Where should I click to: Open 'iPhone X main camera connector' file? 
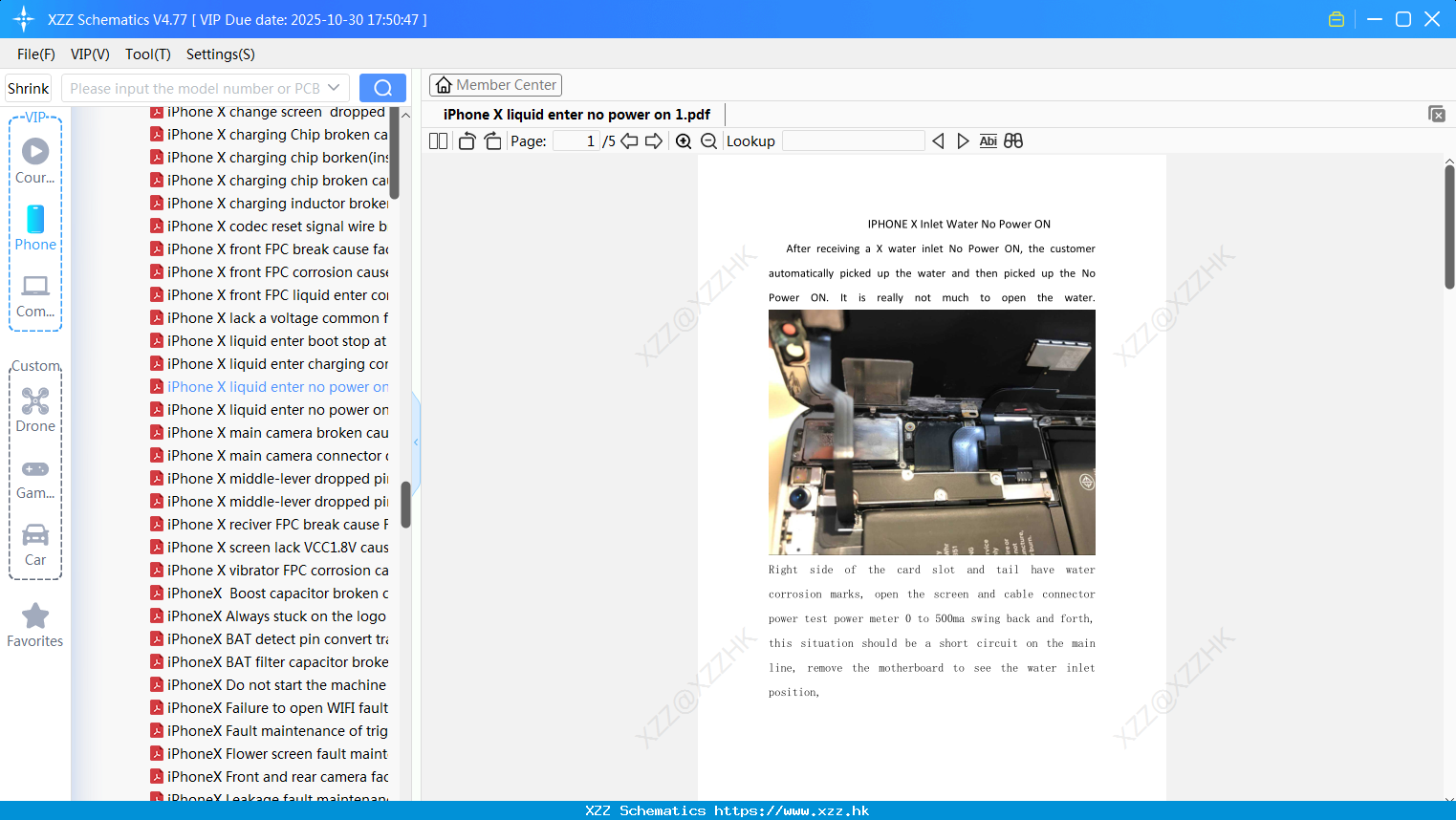point(269,456)
